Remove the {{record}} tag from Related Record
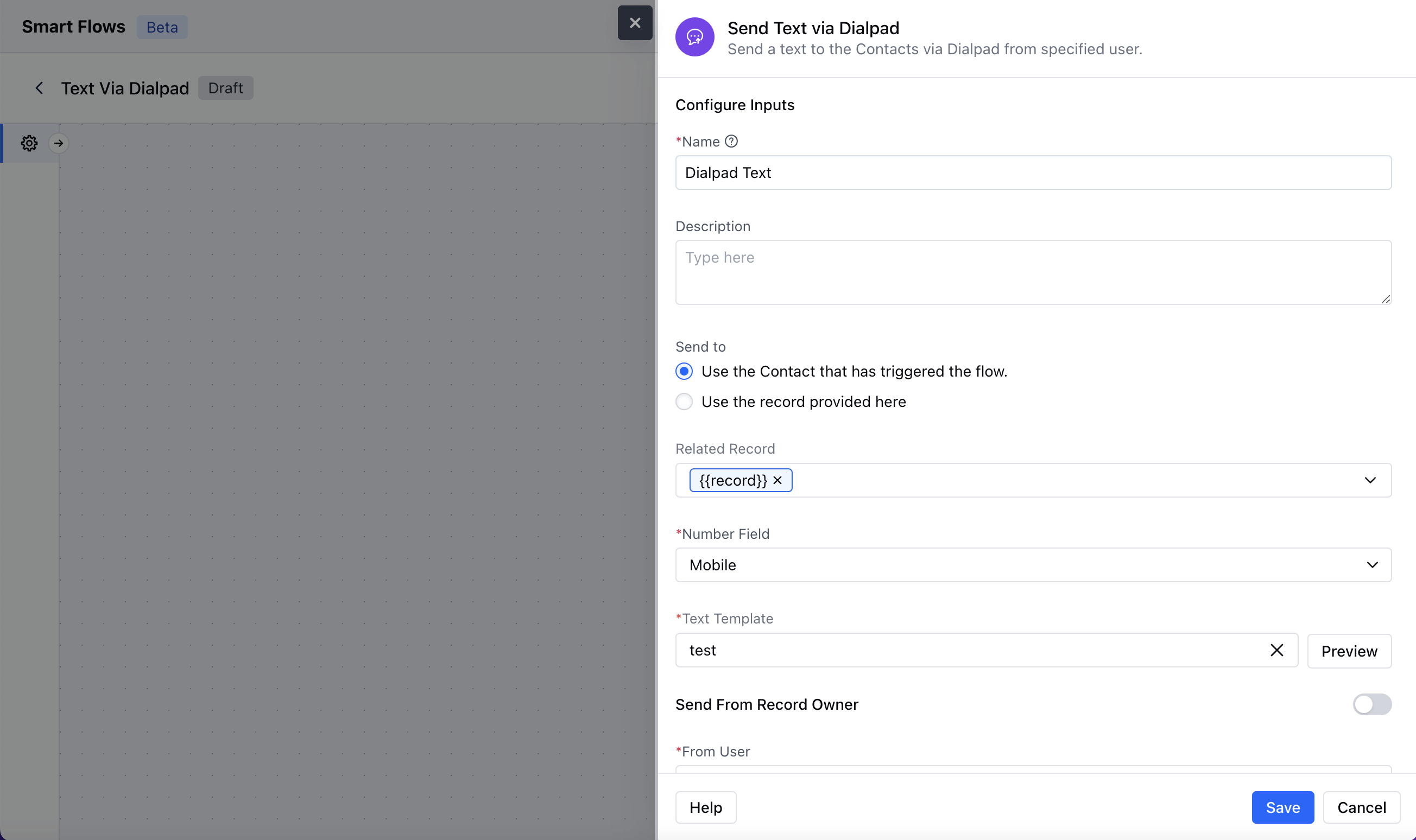Screen dimensions: 1416x840 click(x=777, y=481)
